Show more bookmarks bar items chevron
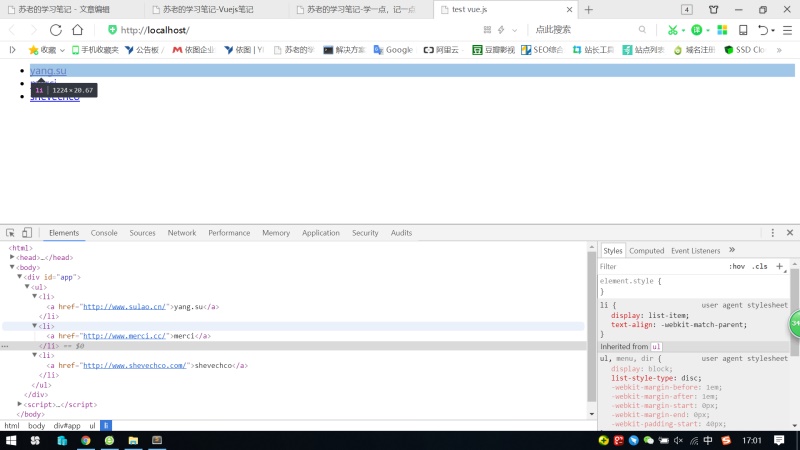This screenshot has width=800, height=450. pos(779,50)
